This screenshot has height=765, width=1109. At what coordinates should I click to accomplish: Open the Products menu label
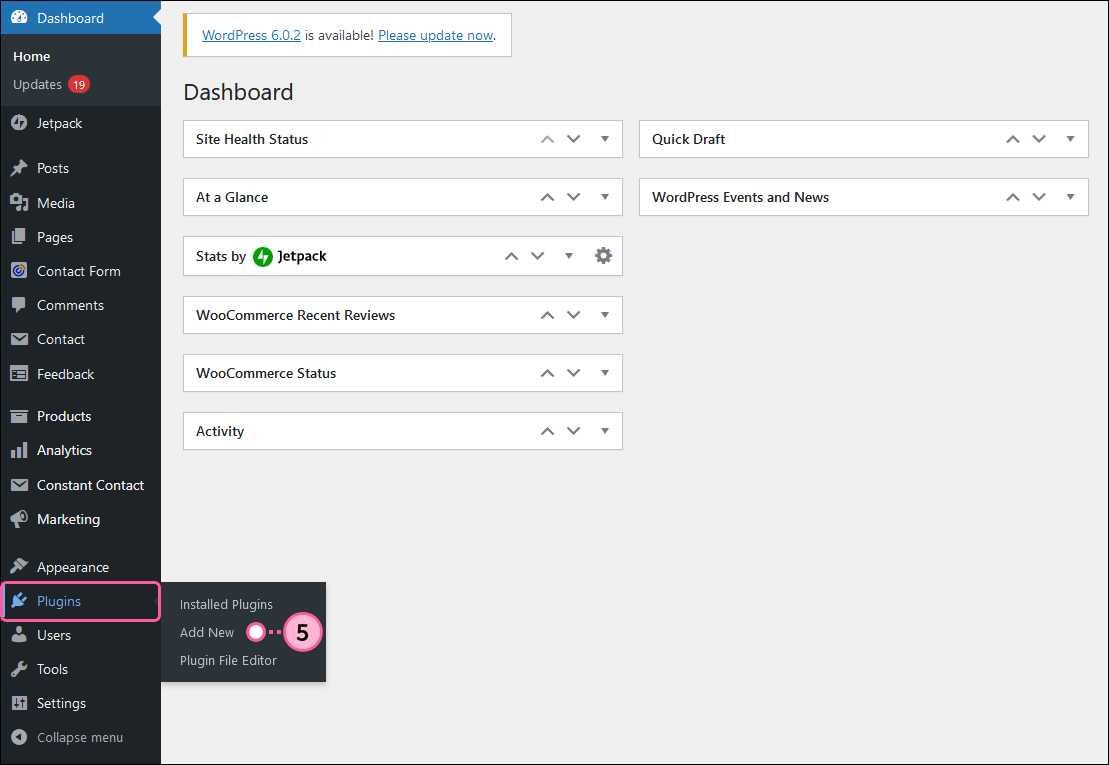pyautogui.click(x=64, y=416)
